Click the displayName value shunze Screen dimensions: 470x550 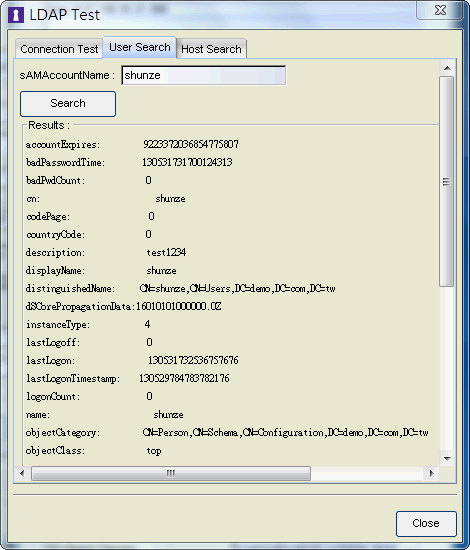point(161,270)
